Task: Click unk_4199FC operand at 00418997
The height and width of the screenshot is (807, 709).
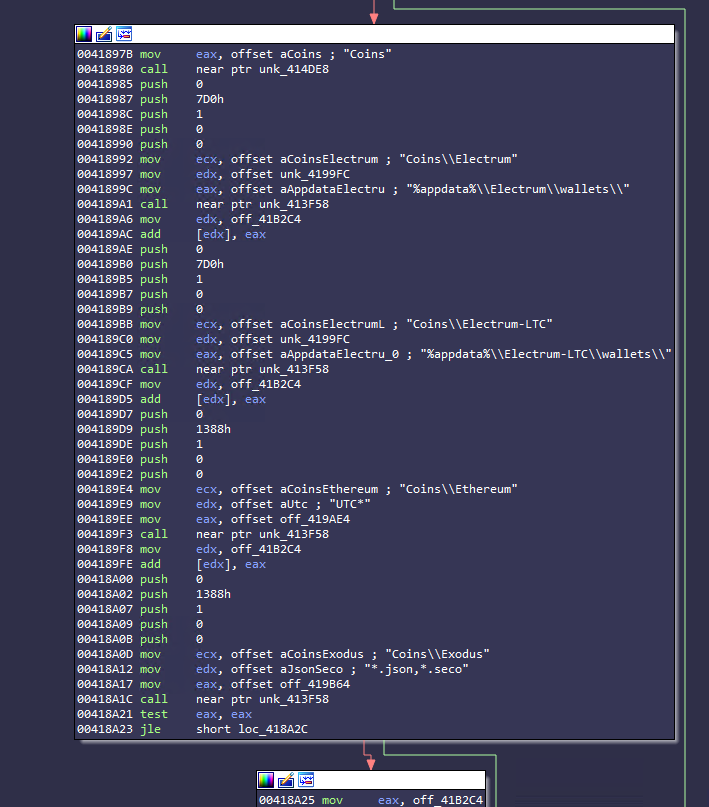Action: [x=315, y=174]
